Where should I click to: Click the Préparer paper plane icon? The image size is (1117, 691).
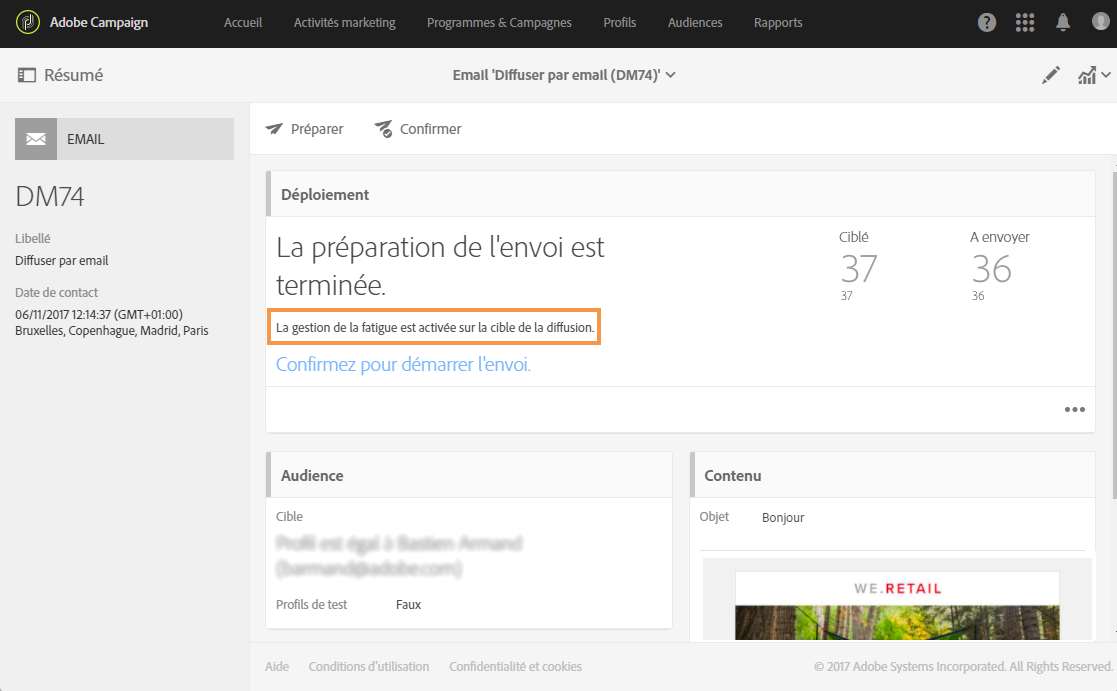click(274, 129)
